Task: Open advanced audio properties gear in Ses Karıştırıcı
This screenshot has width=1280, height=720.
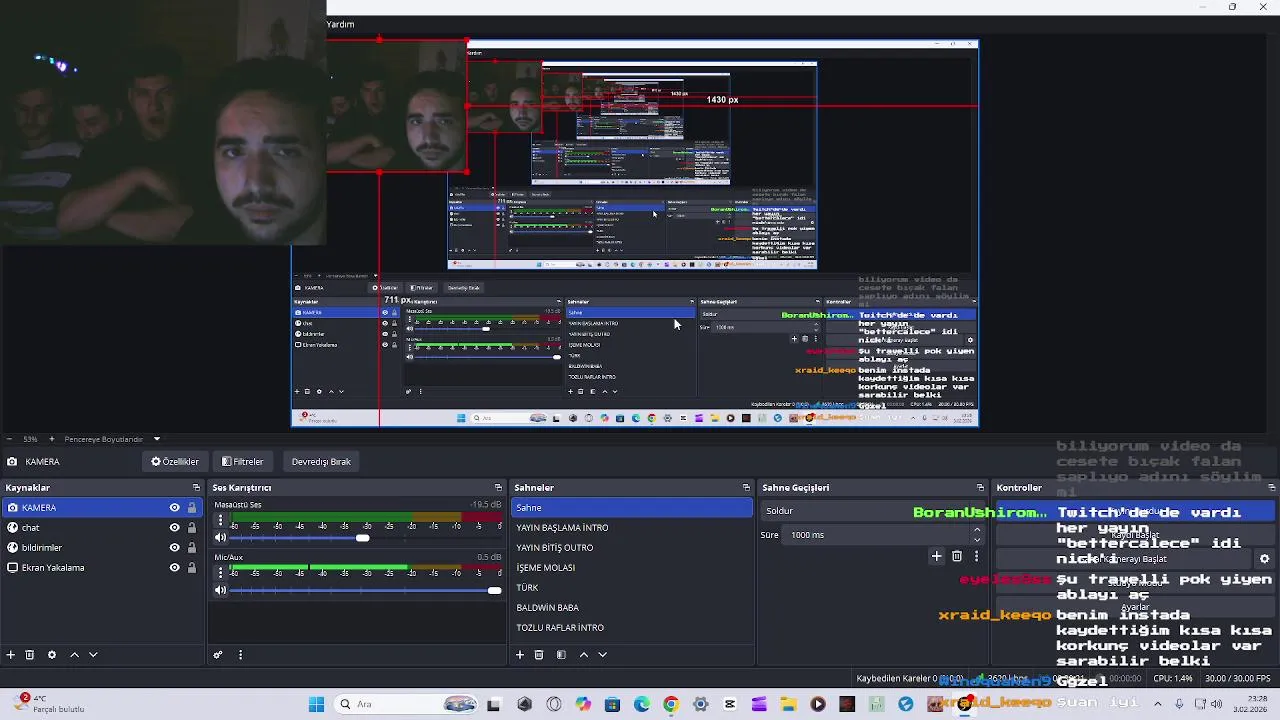Action: coord(218,655)
